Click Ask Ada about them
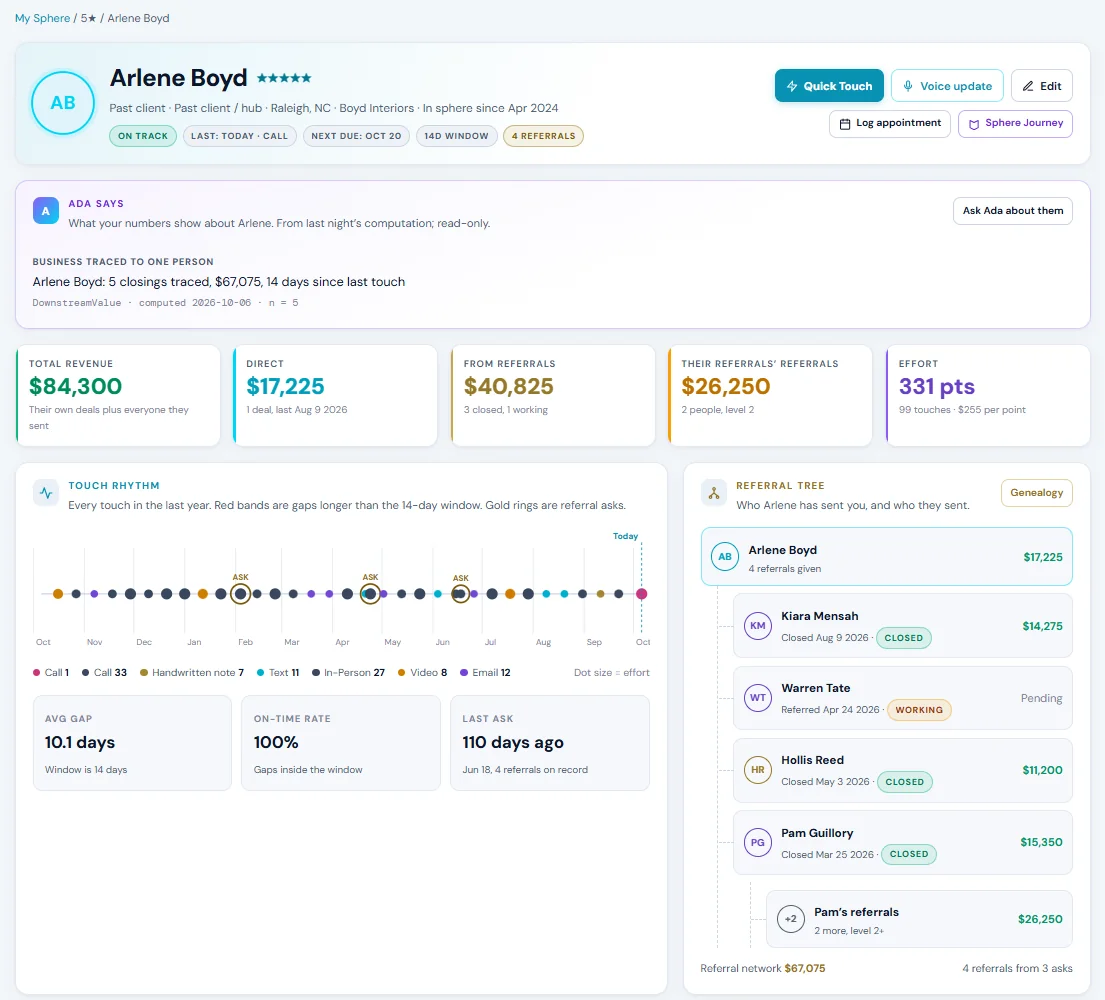Image resolution: width=1105 pixels, height=1000 pixels. click(x=1013, y=211)
